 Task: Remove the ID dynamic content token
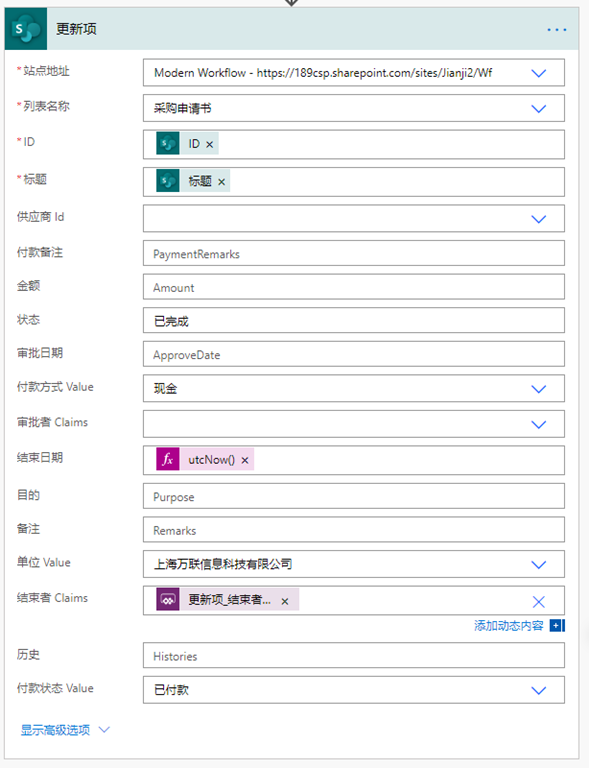coord(210,144)
